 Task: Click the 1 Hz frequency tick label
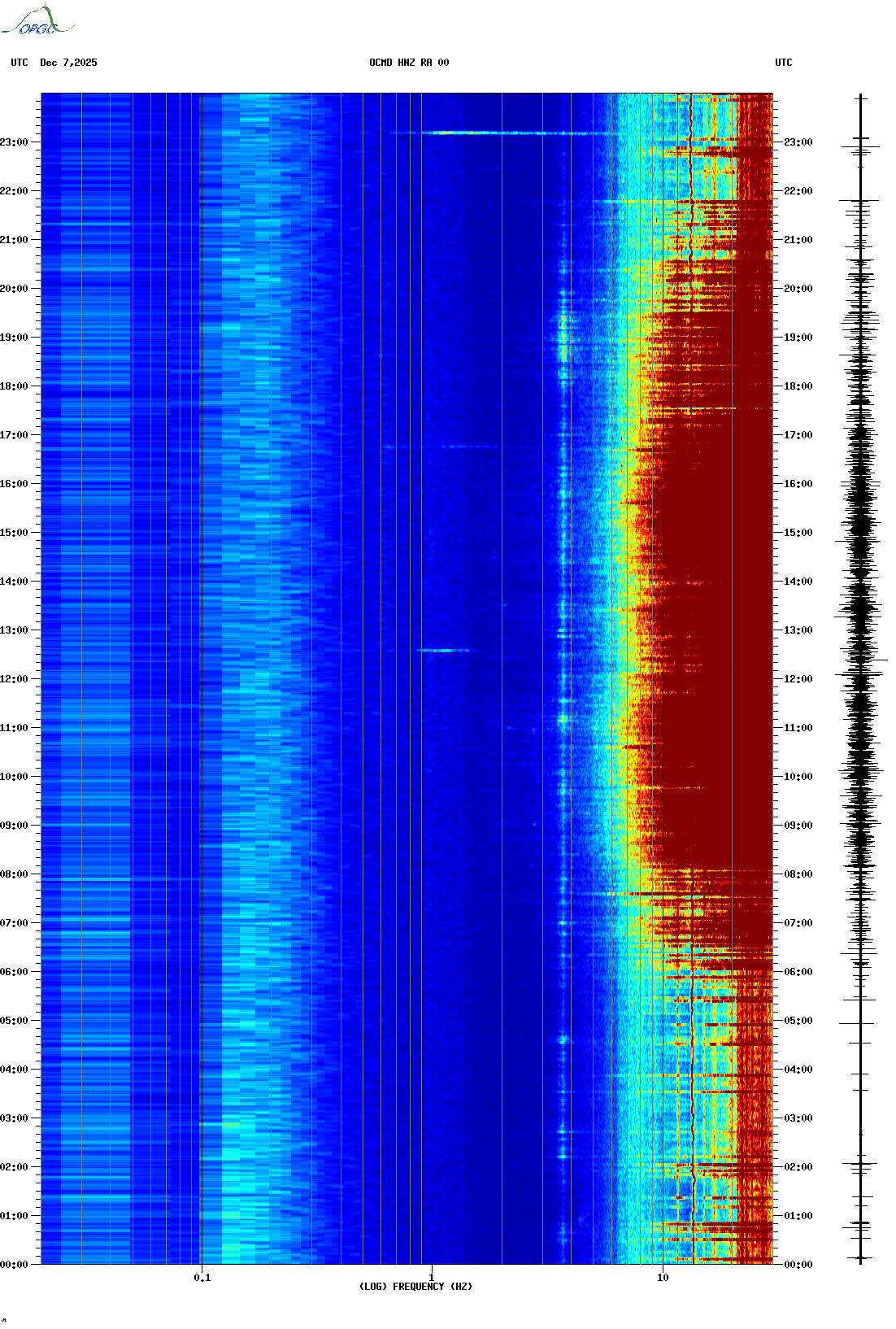point(431,1277)
